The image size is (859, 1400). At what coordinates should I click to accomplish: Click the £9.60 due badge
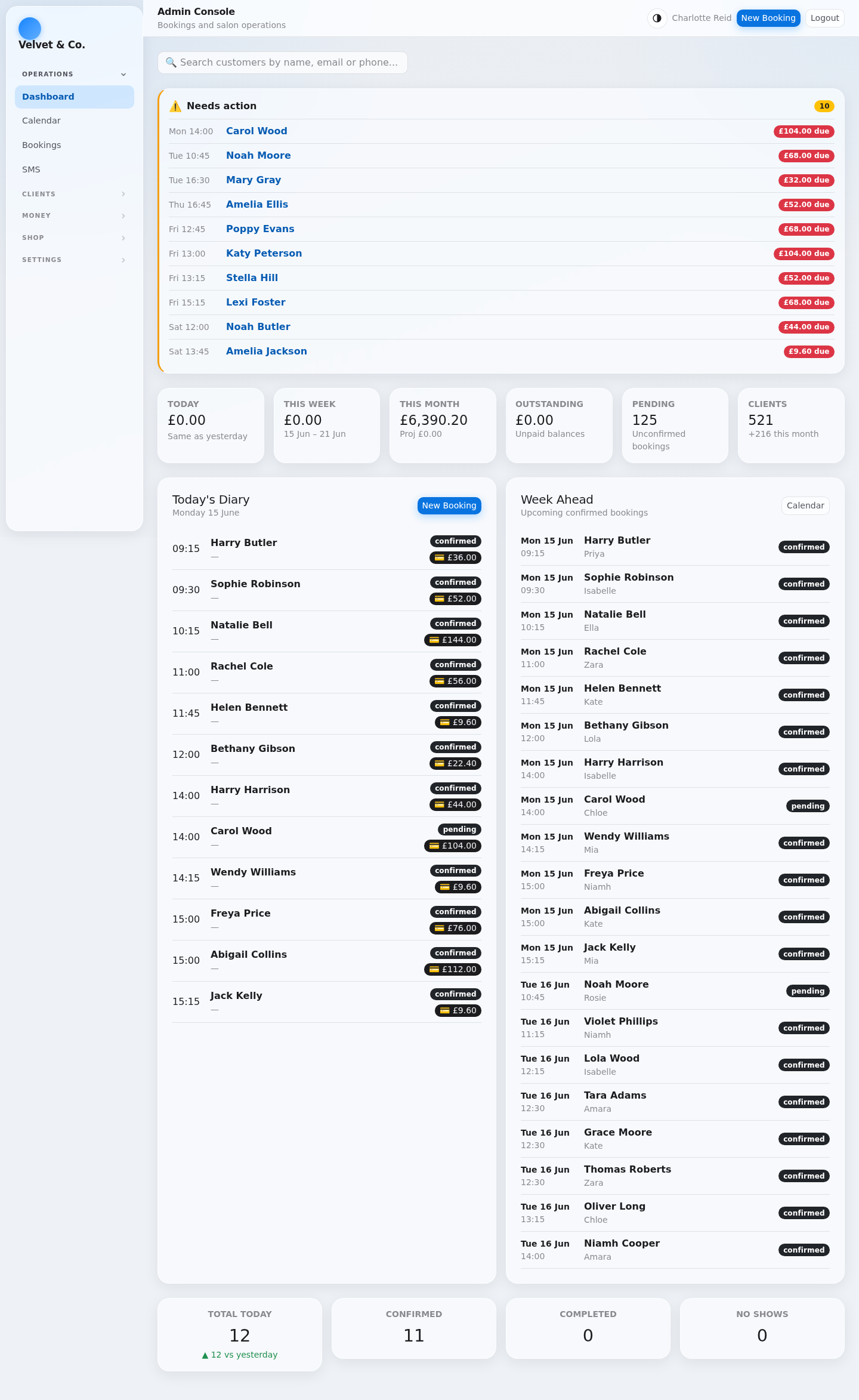pyautogui.click(x=809, y=351)
